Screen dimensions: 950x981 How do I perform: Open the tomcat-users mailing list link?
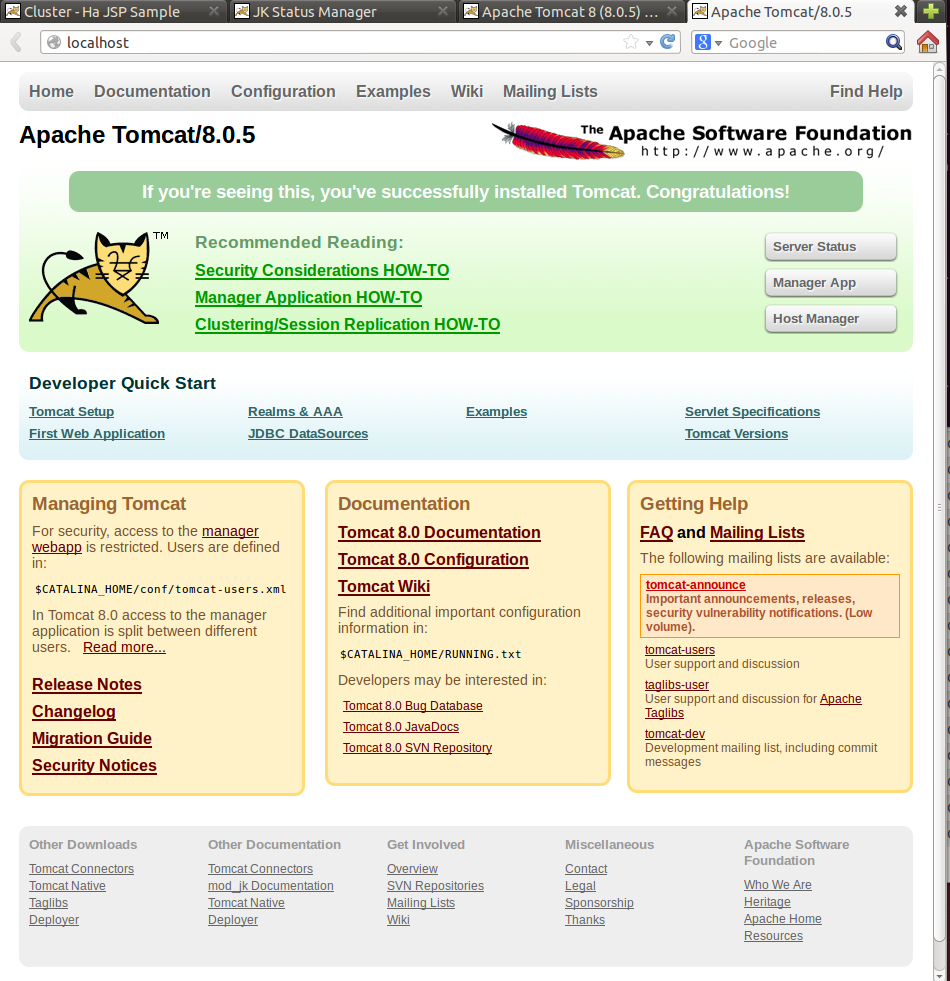[x=680, y=650]
